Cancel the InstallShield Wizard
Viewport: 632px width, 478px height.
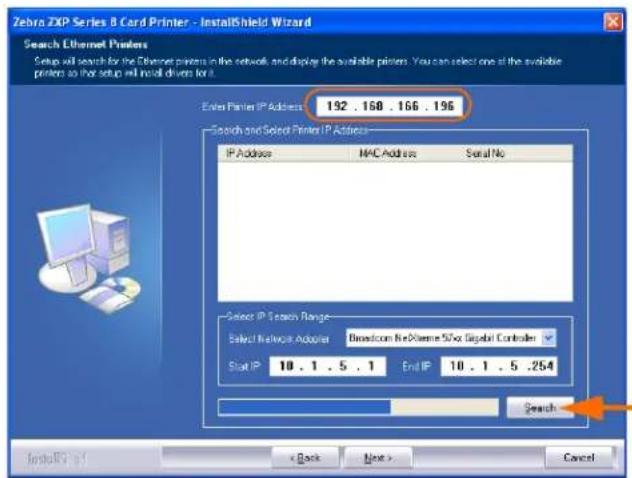pyautogui.click(x=578, y=457)
